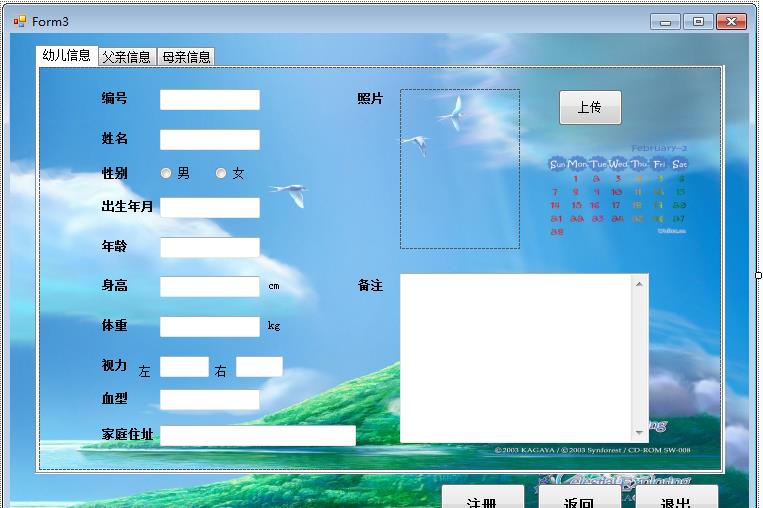
Task: Click the 照片 picture box
Action: click(460, 169)
